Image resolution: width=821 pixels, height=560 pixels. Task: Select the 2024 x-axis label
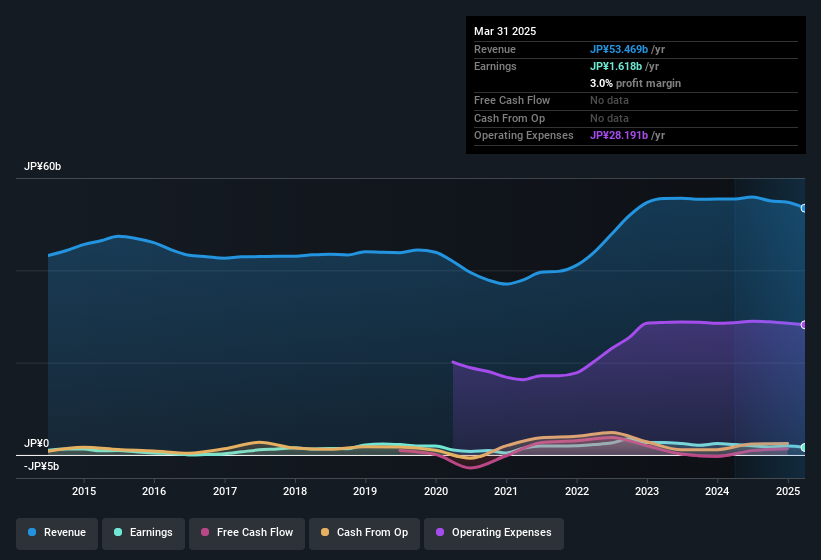[x=717, y=491]
